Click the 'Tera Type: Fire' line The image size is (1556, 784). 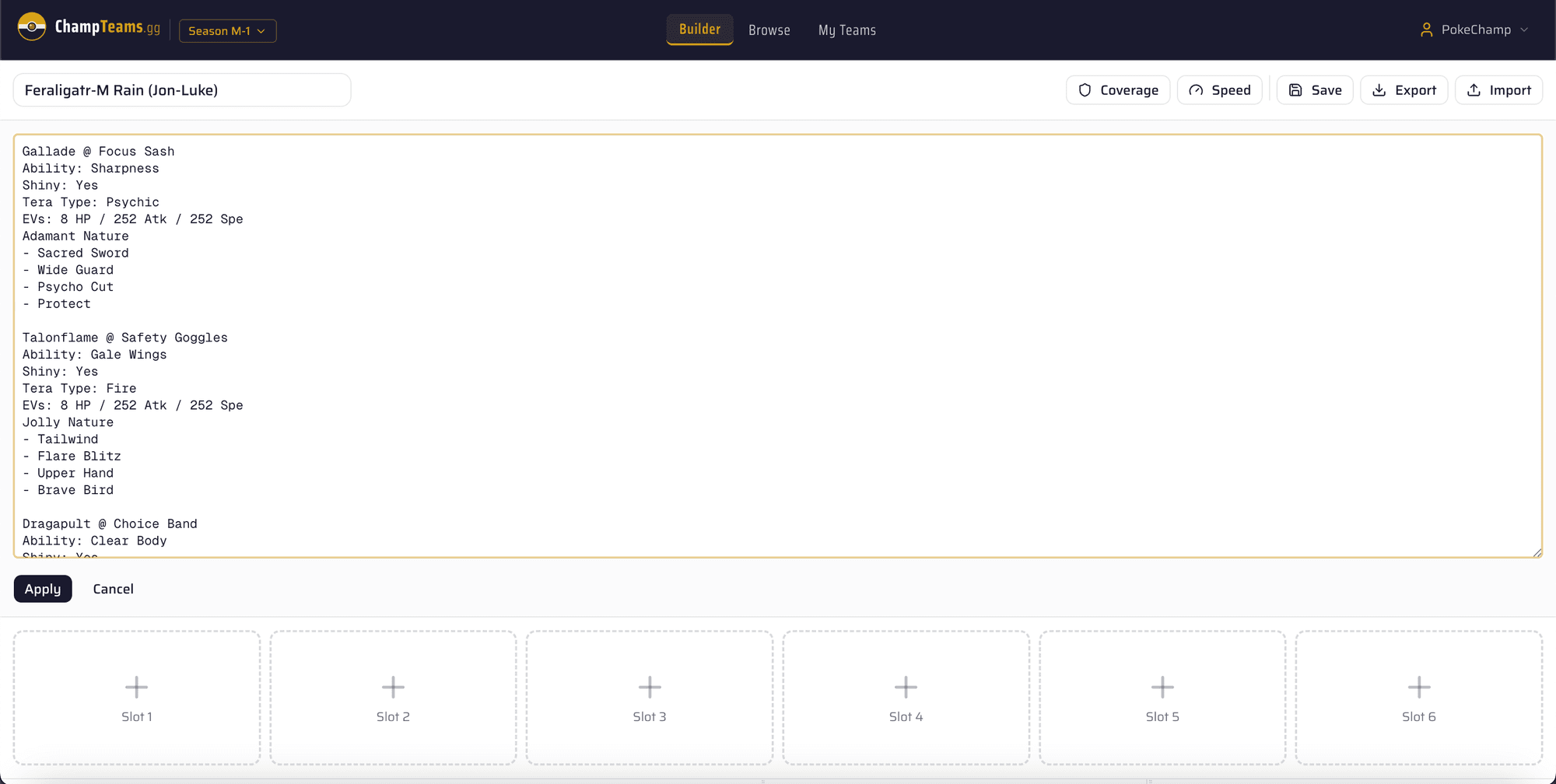[79, 388]
